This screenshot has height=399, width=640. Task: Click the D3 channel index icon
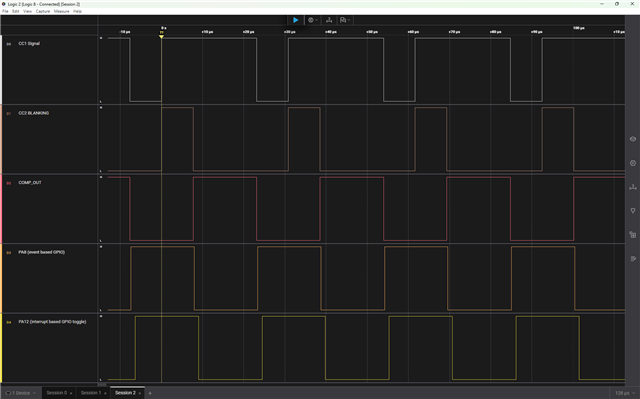pyautogui.click(x=9, y=253)
